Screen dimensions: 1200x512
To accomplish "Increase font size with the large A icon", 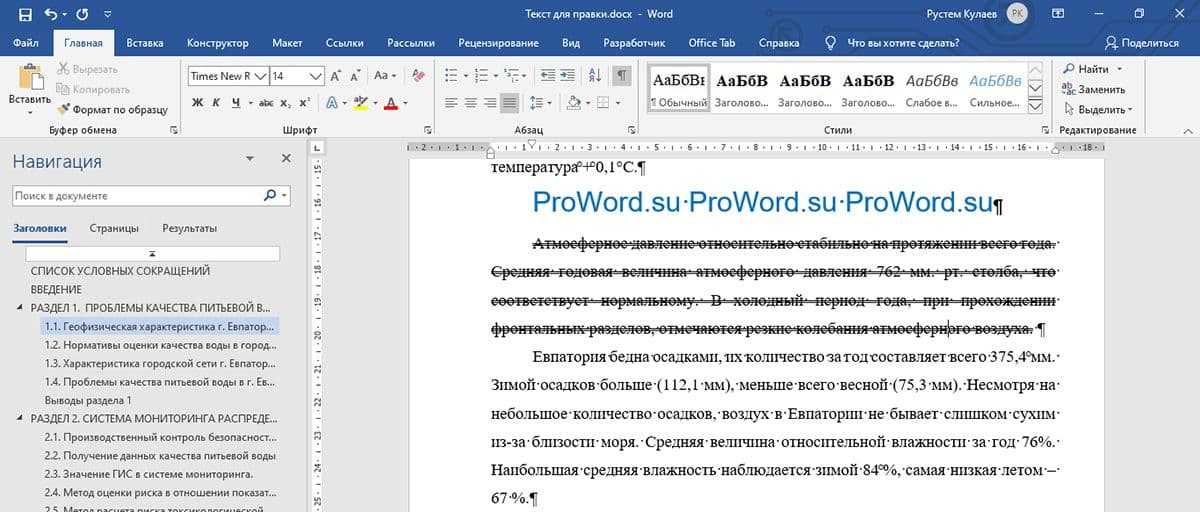I will click(336, 75).
